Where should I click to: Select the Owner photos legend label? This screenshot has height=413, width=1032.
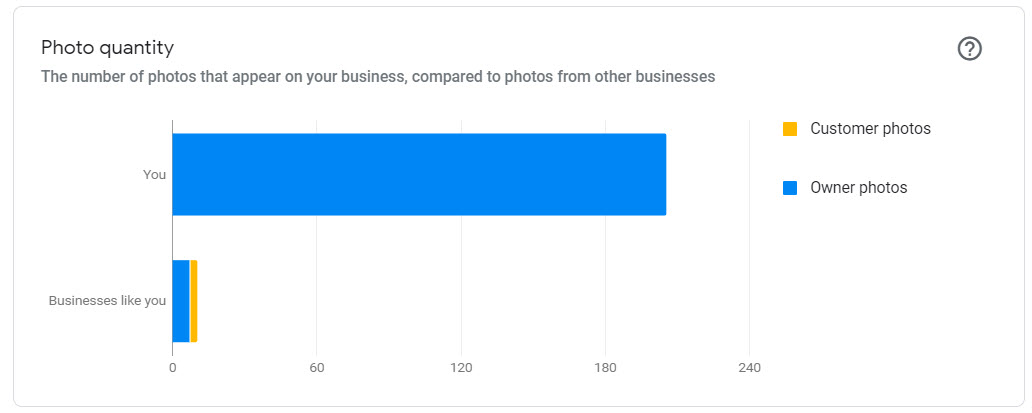tap(858, 188)
